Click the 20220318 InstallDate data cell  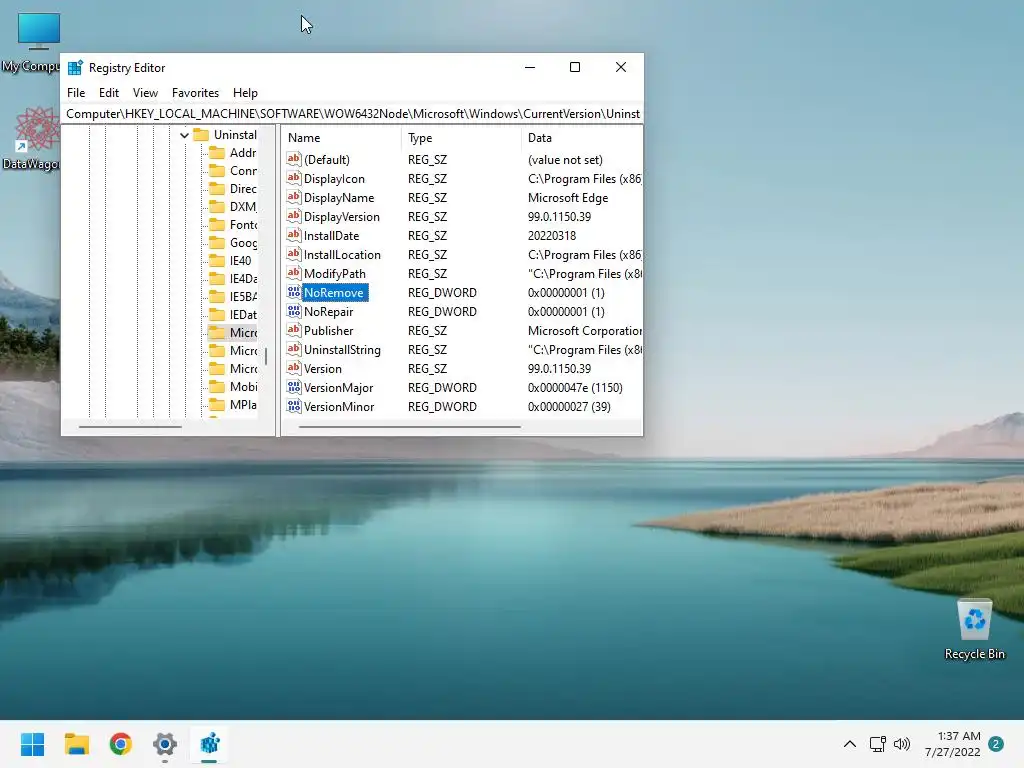[x=552, y=236]
